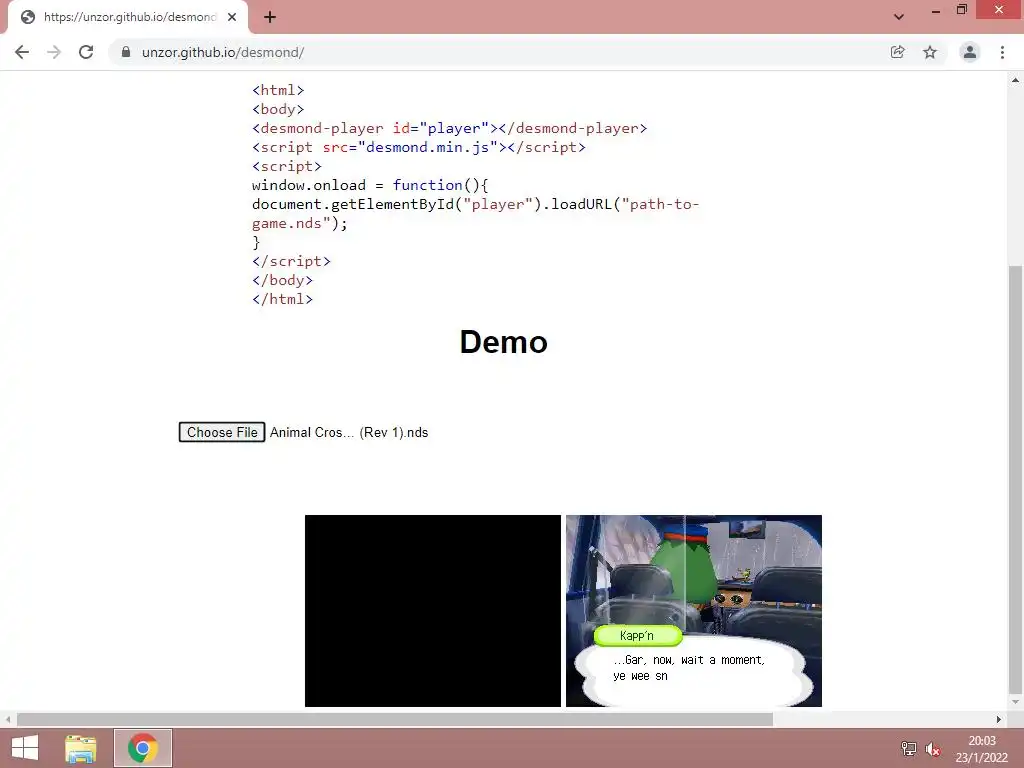
Task: Click the horizontal scrollbar left arrow
Action: coord(8,720)
